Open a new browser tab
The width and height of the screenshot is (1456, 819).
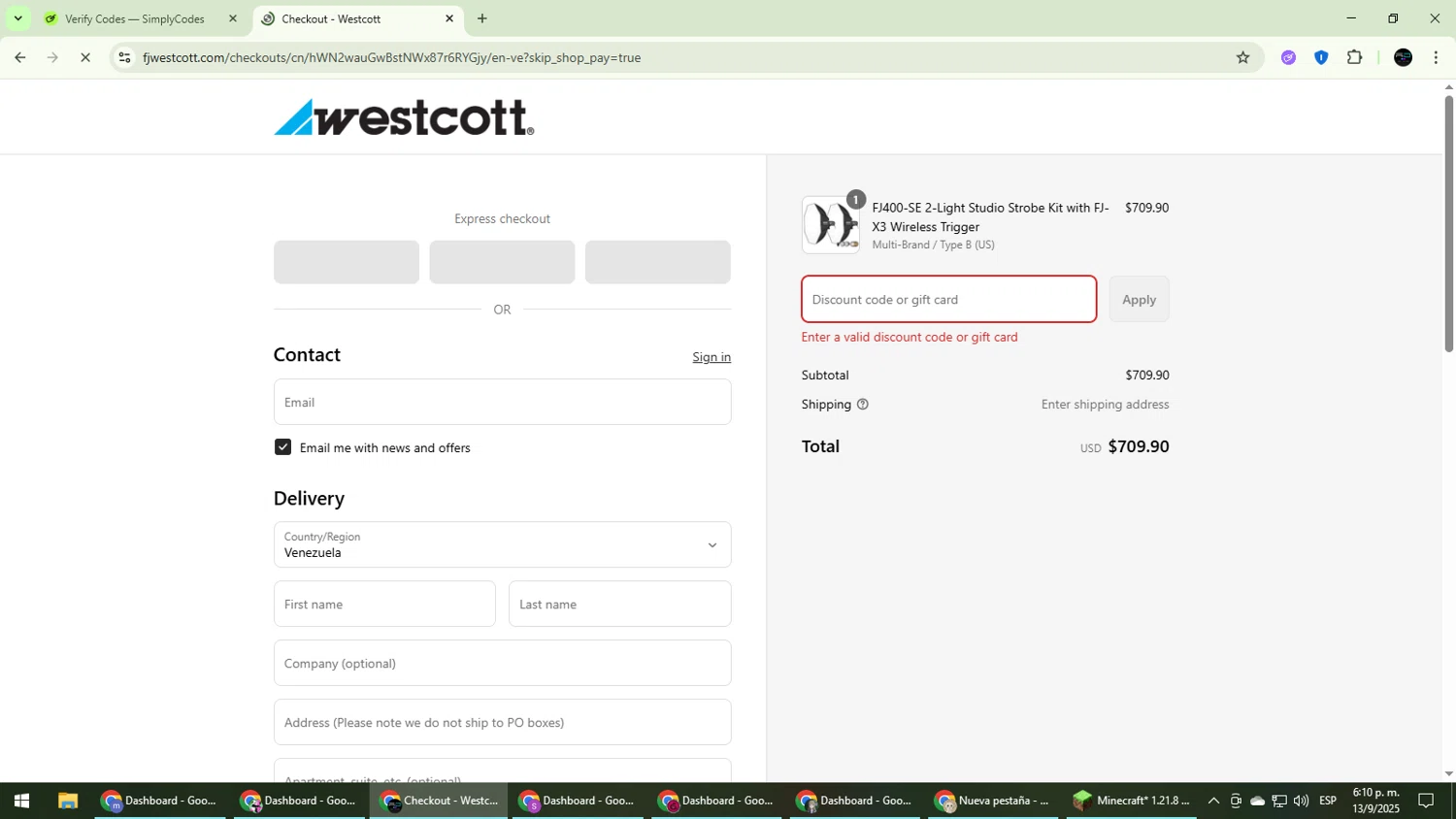click(x=482, y=18)
